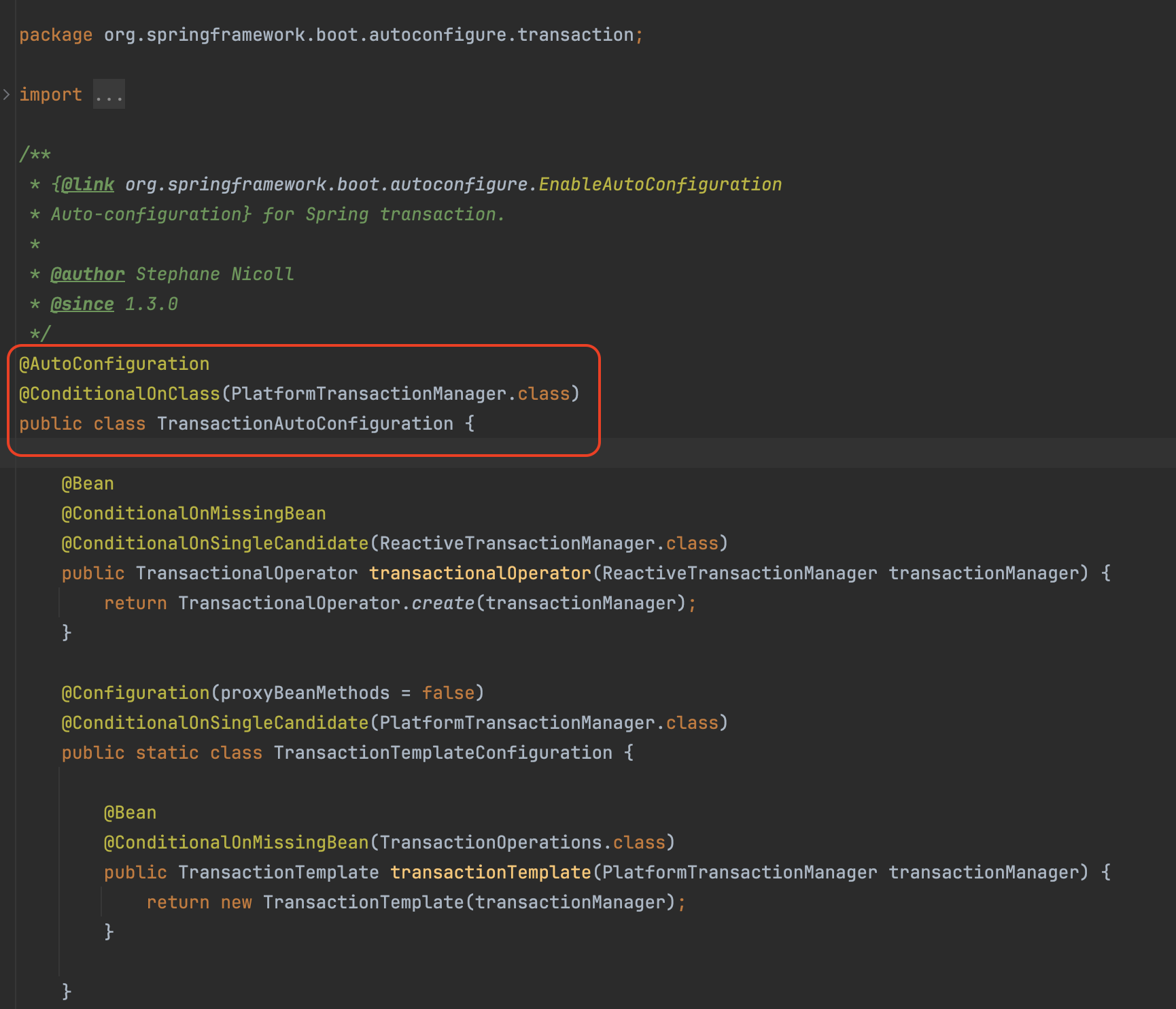
Task: Click the package declaration name
Action: 368,35
